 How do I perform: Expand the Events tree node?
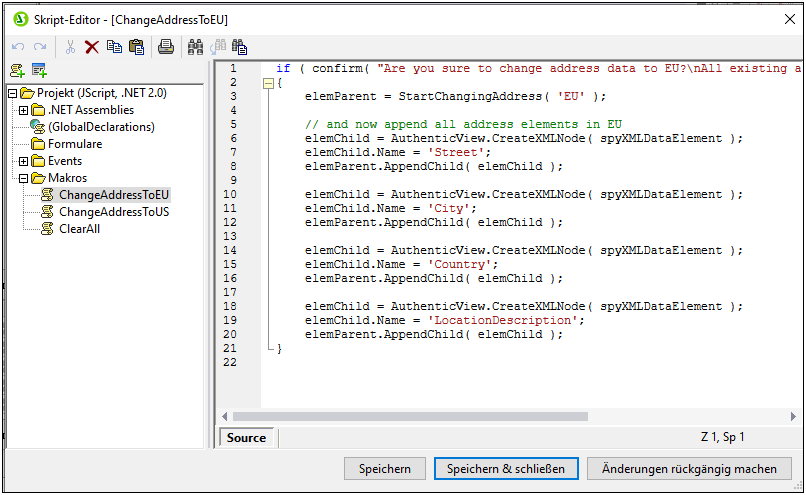[x=24, y=161]
